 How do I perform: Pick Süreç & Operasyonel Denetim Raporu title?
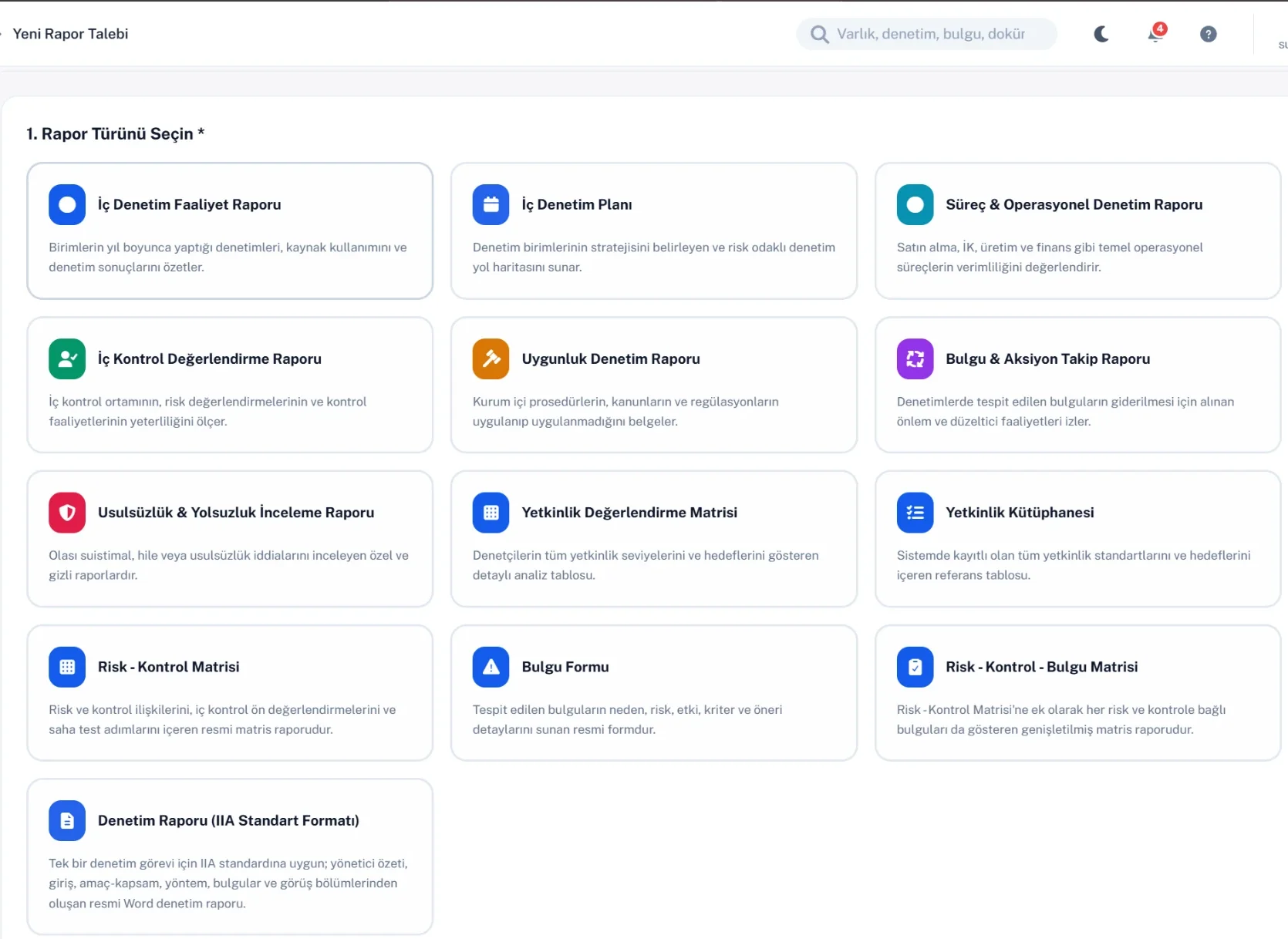(x=1074, y=204)
